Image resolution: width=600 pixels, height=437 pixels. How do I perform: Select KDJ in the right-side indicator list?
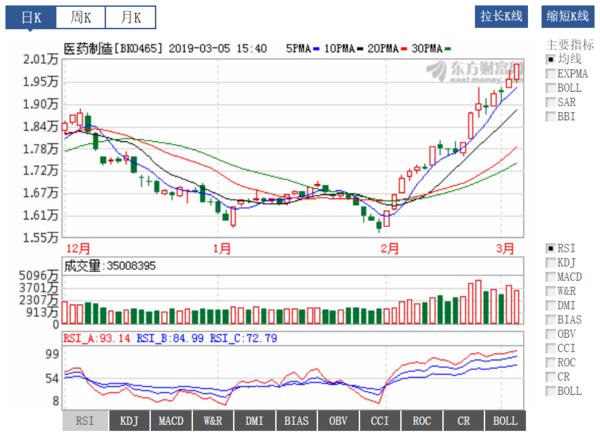550,262
